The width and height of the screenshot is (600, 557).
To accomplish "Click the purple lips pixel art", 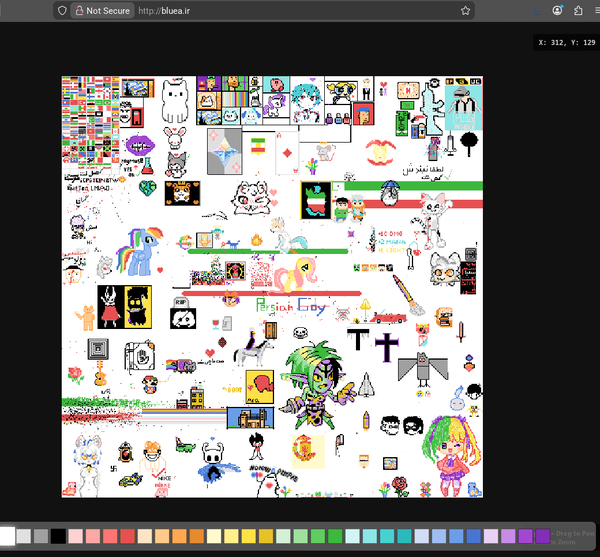I will pyautogui.click(x=140, y=145).
